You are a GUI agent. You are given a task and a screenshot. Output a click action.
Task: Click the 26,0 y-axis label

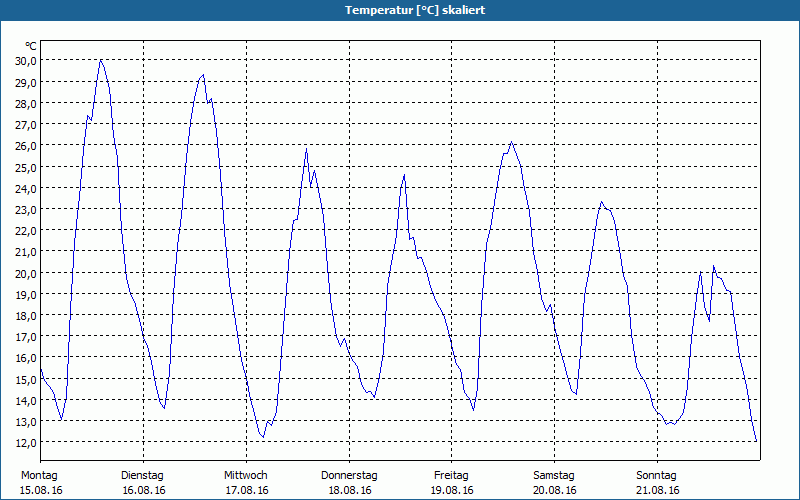26,146
